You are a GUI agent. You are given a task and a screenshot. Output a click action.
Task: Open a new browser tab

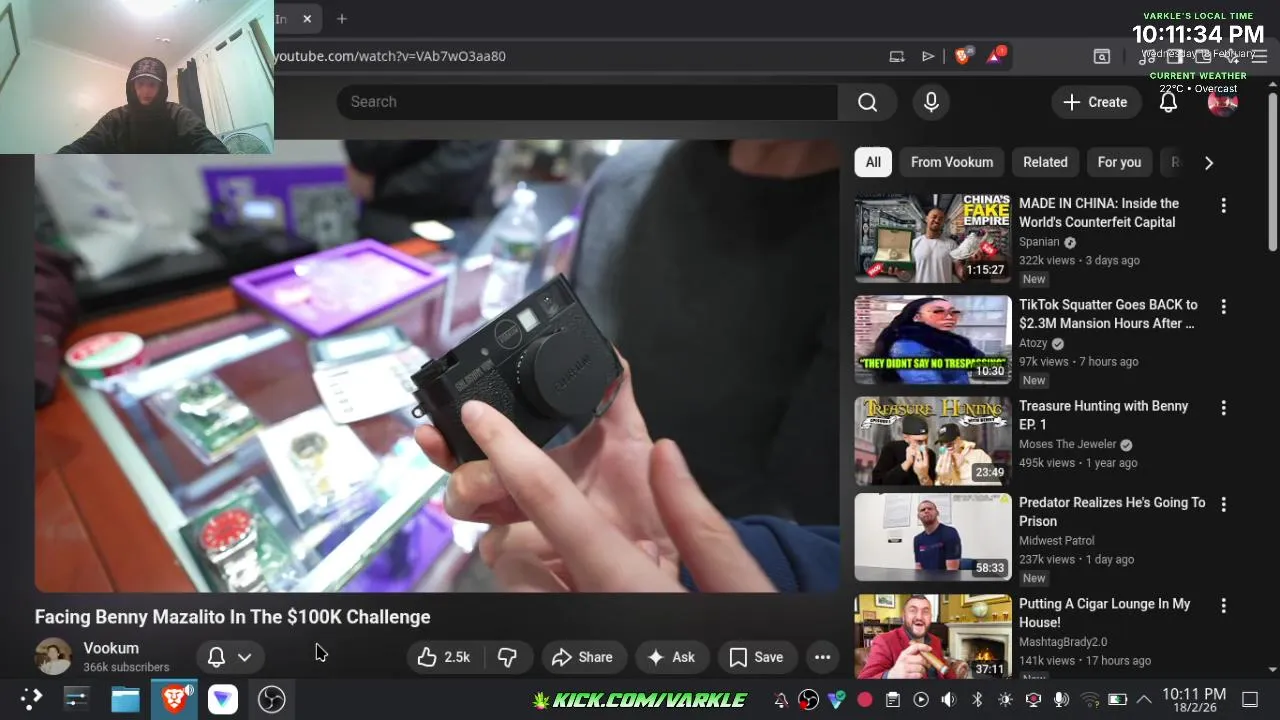(342, 19)
